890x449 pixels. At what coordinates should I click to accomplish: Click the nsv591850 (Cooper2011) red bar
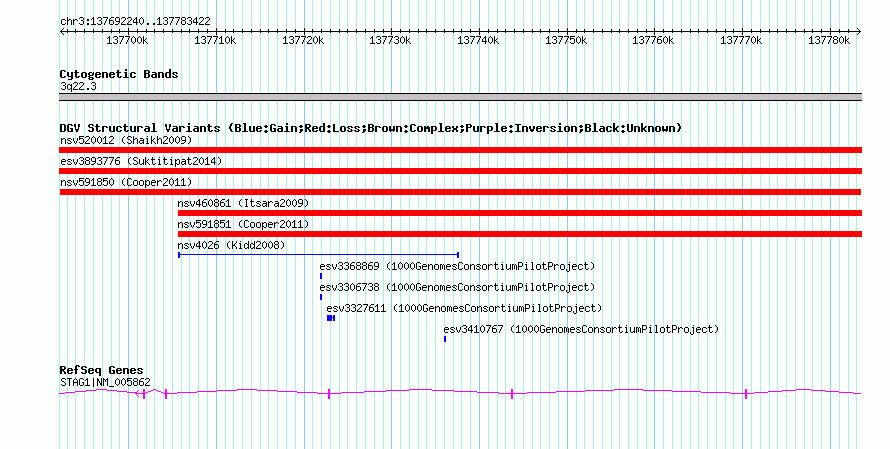(460, 192)
